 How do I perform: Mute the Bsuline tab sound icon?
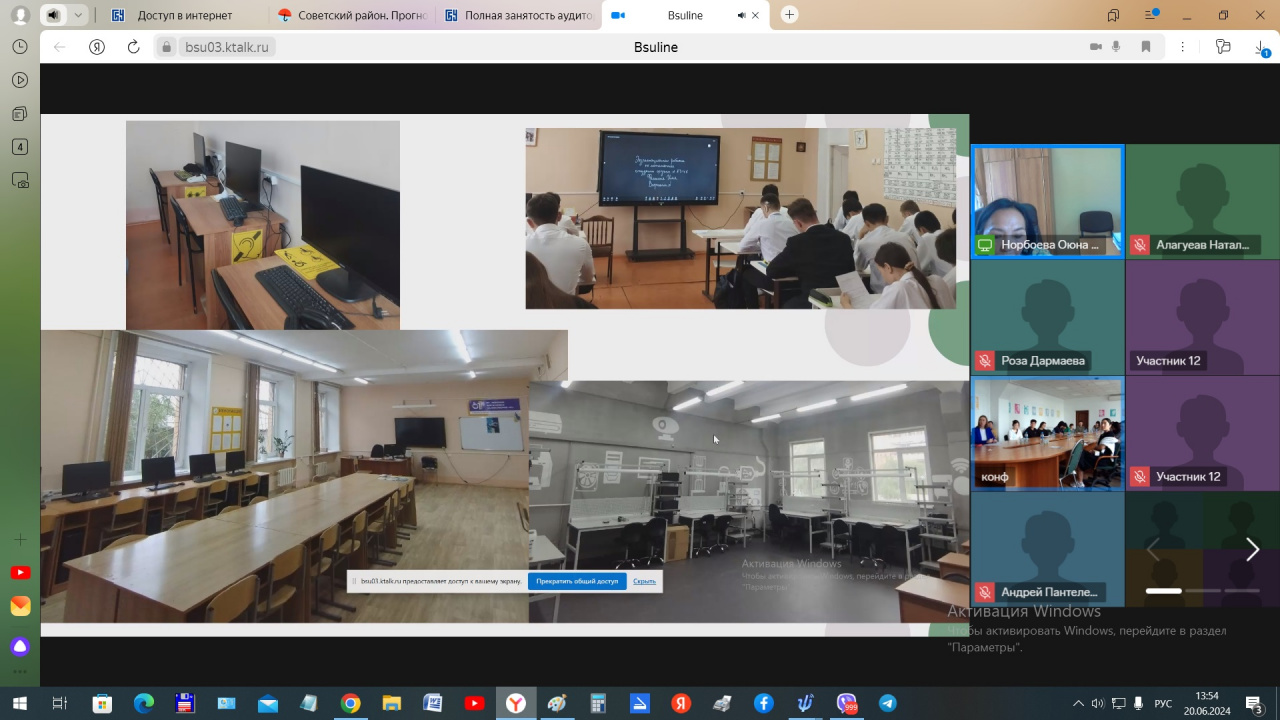[741, 15]
